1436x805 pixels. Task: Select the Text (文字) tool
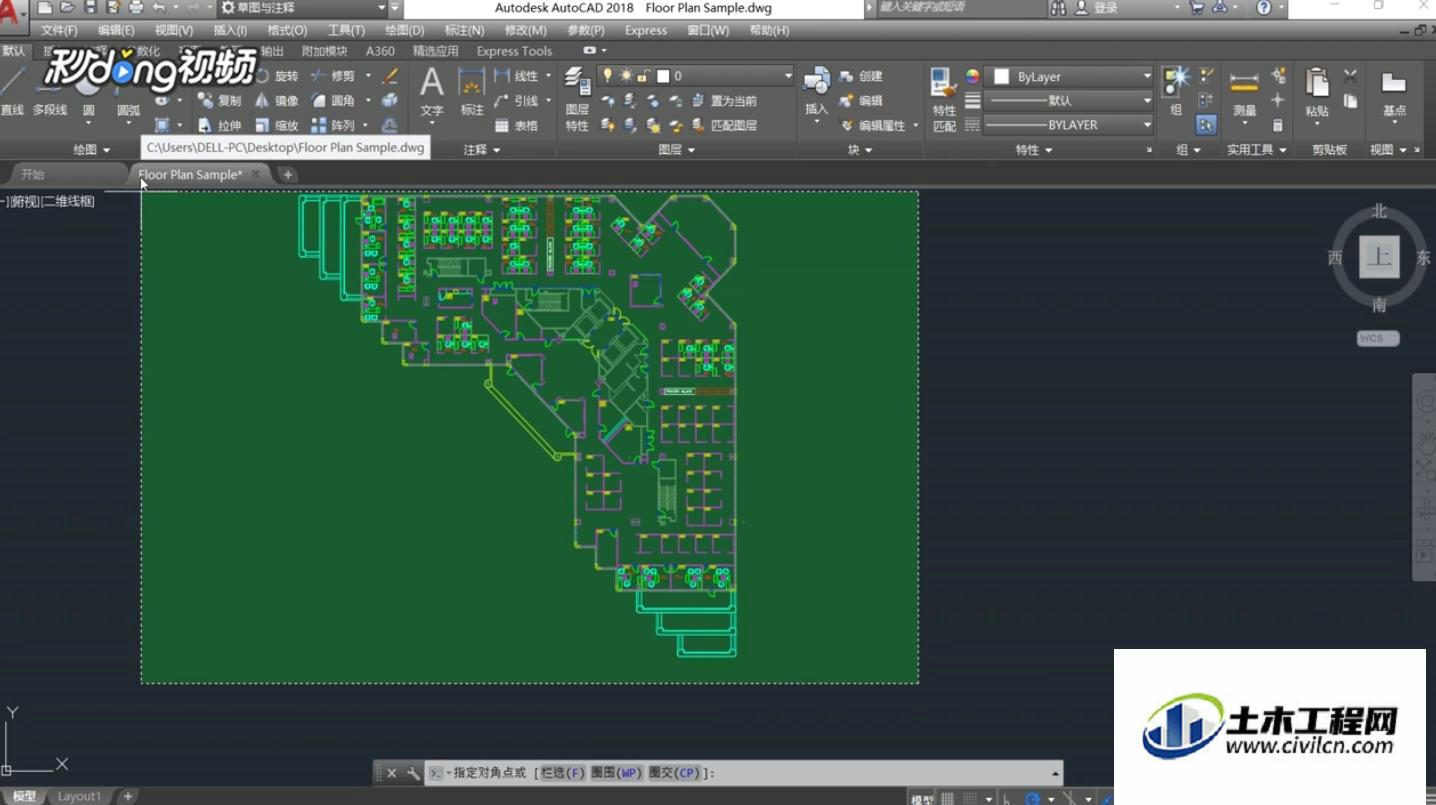(x=431, y=92)
